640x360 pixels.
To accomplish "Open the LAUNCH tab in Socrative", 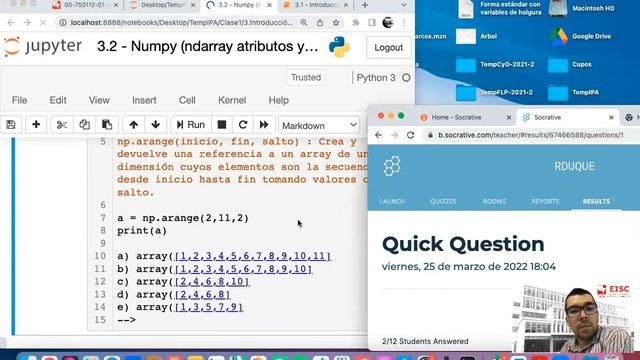I will point(392,201).
